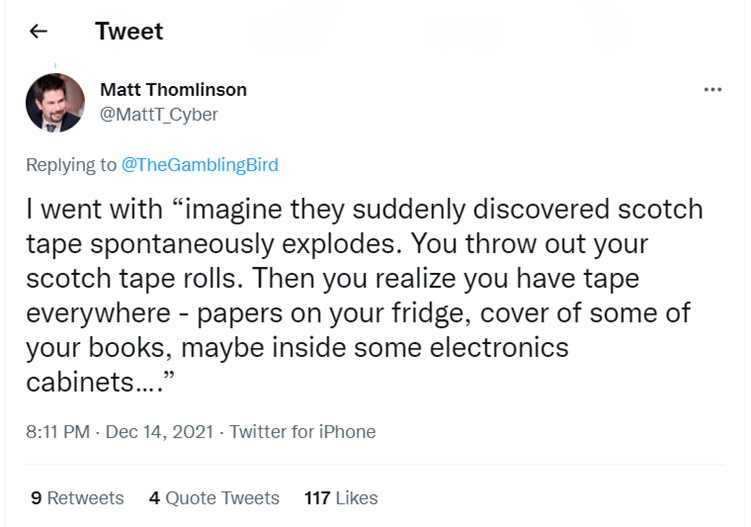Click the word 'everywhere' in the tweet

click(98, 313)
